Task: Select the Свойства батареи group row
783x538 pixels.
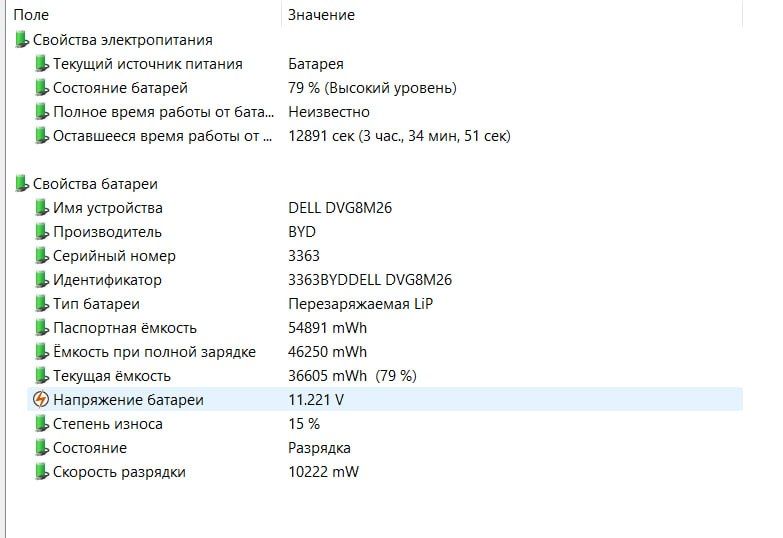Action: (x=95, y=184)
